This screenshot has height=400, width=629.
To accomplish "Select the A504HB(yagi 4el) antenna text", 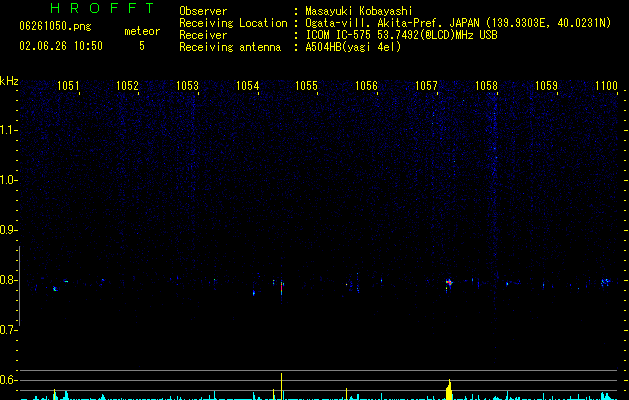I will (x=353, y=47).
